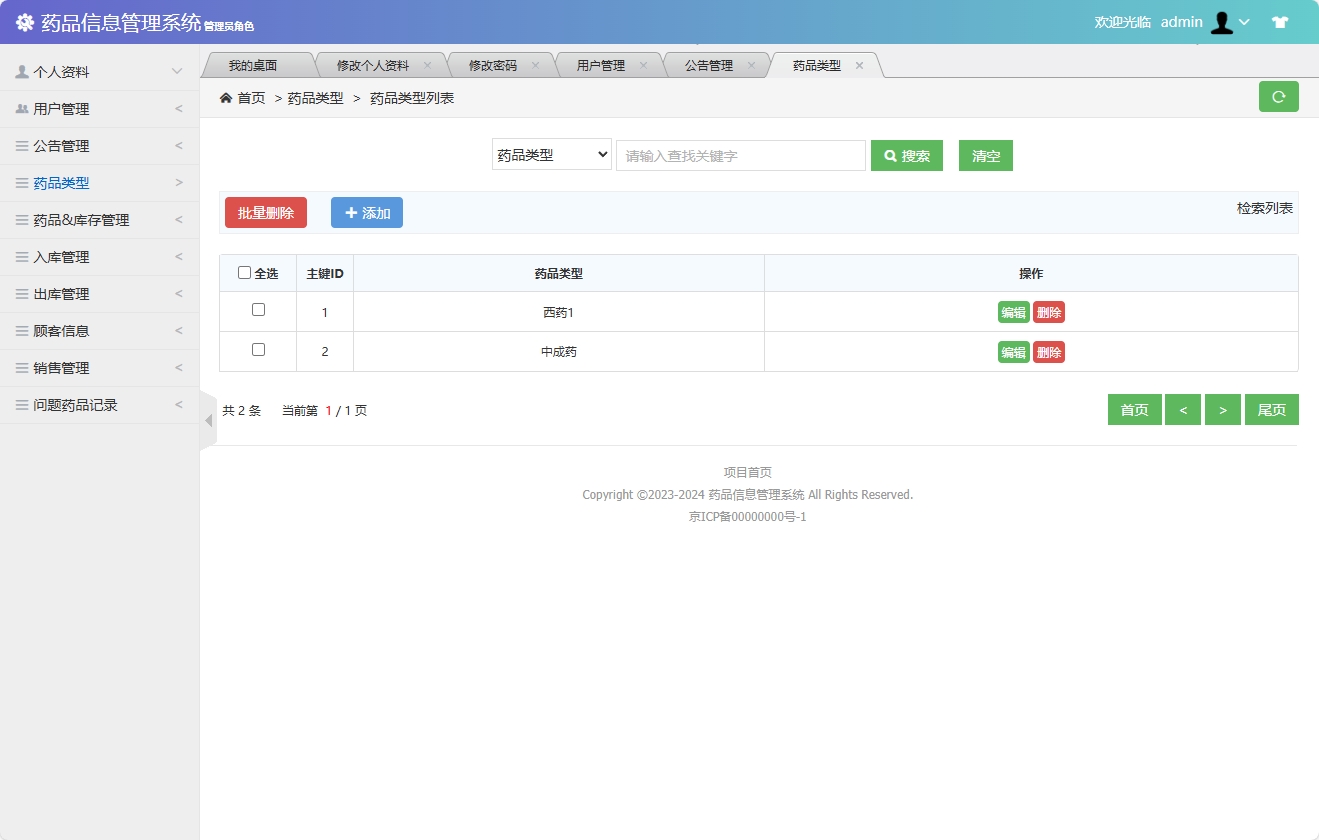
Task: Click 编辑 on the 中成药 row
Action: click(x=1012, y=351)
